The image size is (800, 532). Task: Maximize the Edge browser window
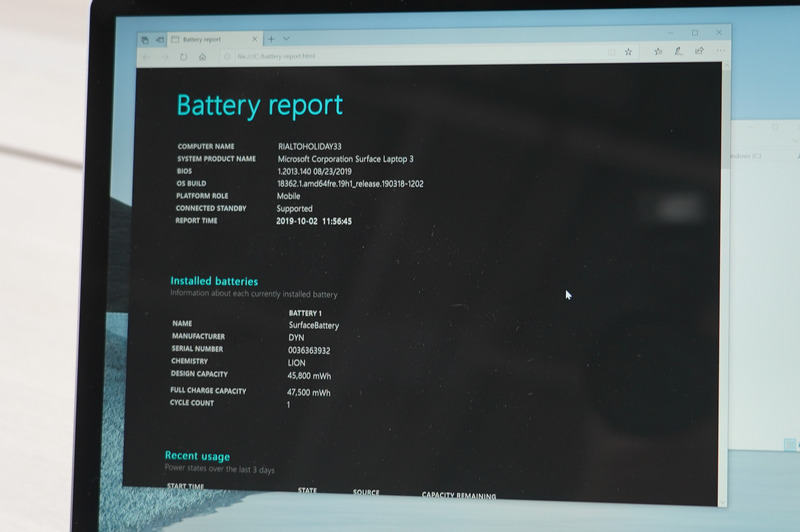(695, 33)
